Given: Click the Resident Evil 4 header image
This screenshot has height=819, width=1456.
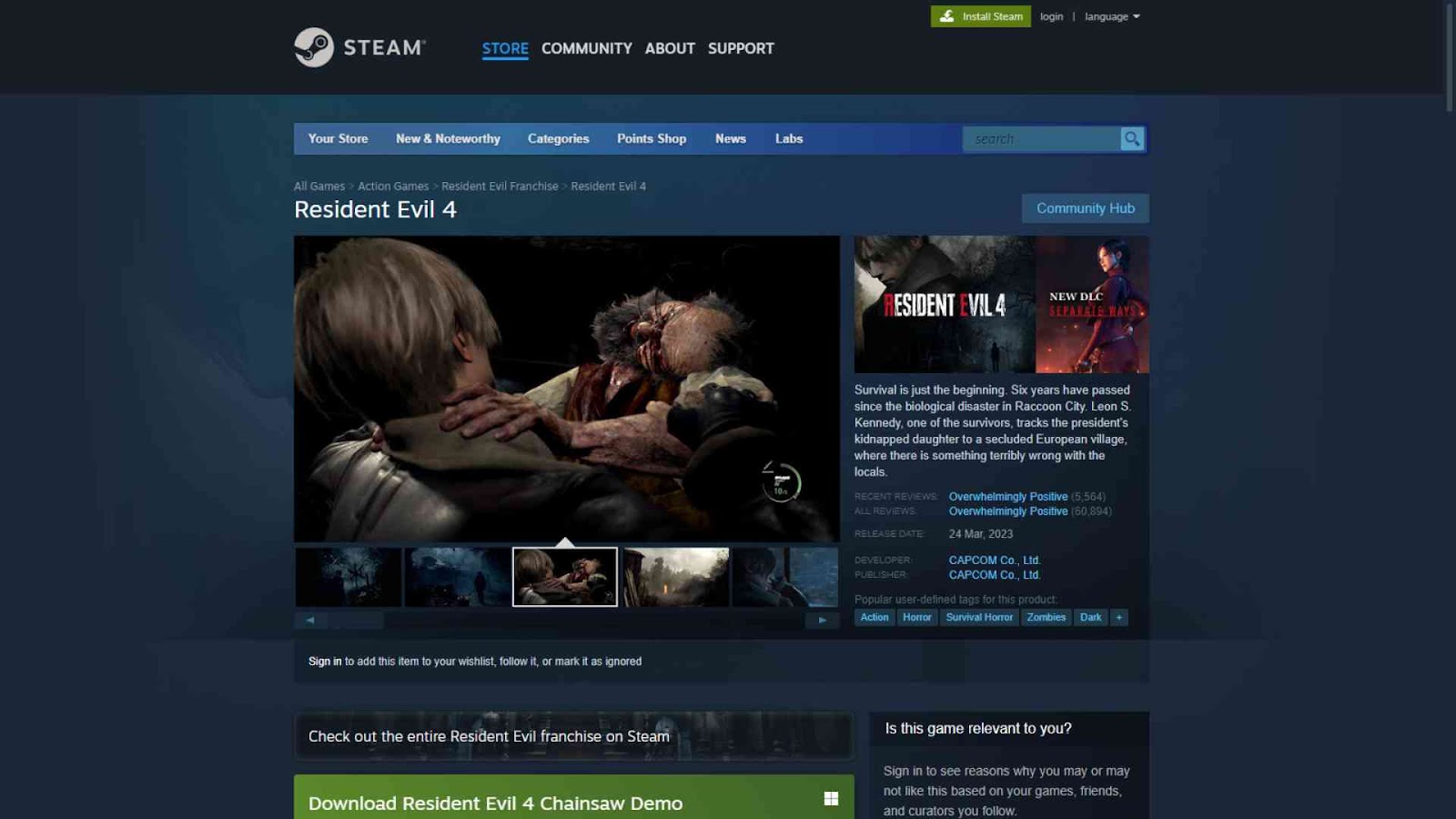Looking at the screenshot, I should pyautogui.click(x=1002, y=304).
